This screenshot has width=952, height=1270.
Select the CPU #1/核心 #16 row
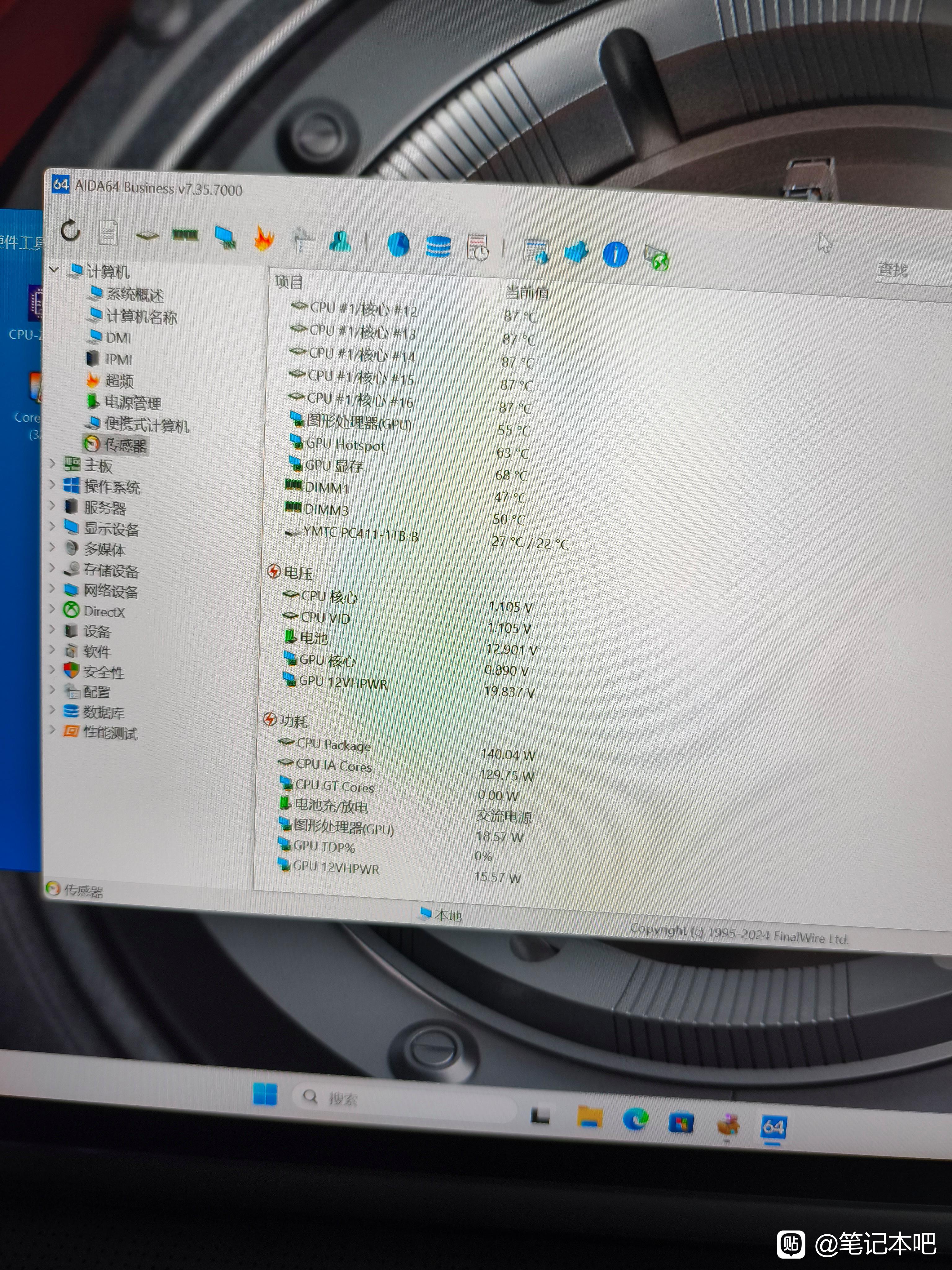point(410,402)
